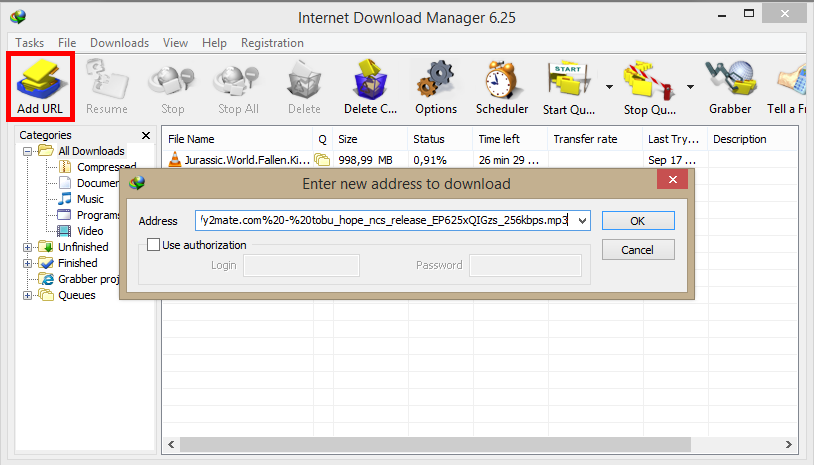This screenshot has width=814, height=465.
Task: Click the Login input field
Action: pos(301,265)
